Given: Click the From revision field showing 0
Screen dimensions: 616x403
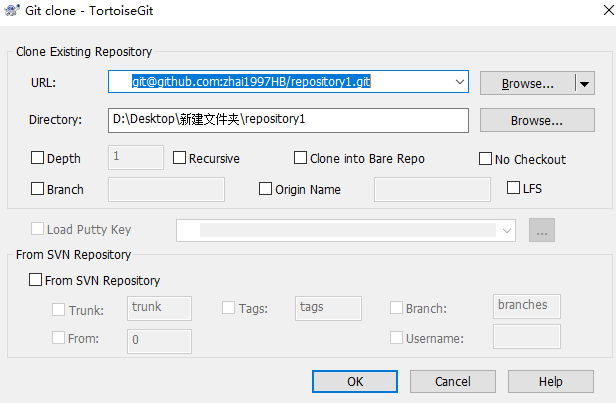Looking at the screenshot, I should coord(159,341).
